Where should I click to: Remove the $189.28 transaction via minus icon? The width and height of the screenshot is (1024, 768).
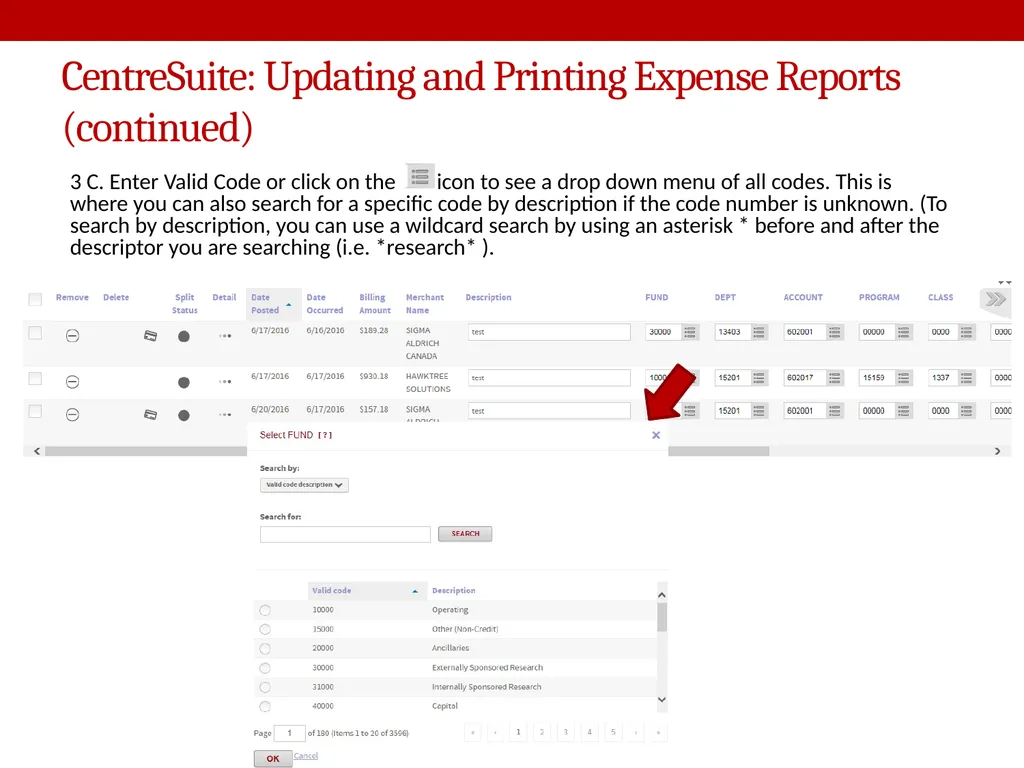(72, 336)
